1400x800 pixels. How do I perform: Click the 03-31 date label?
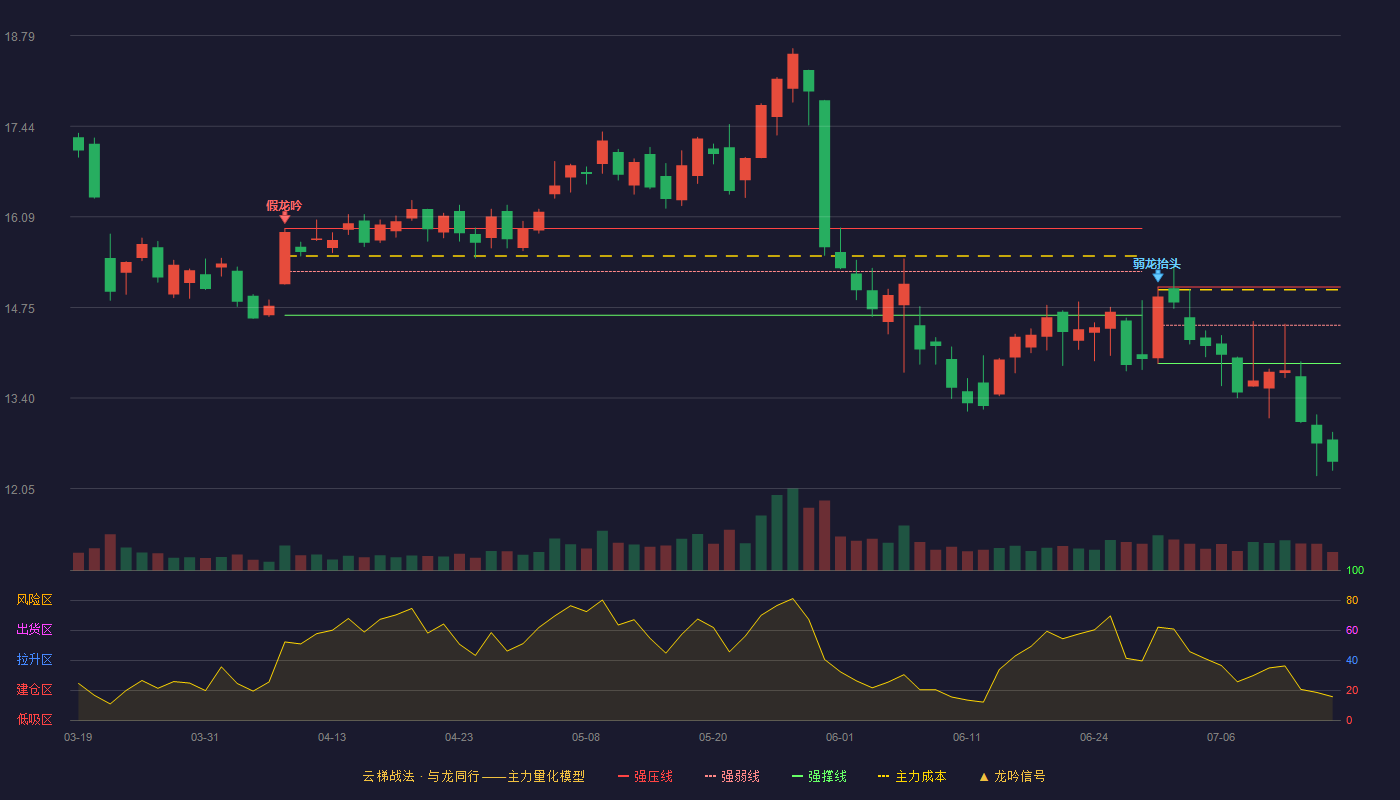pyautogui.click(x=205, y=737)
